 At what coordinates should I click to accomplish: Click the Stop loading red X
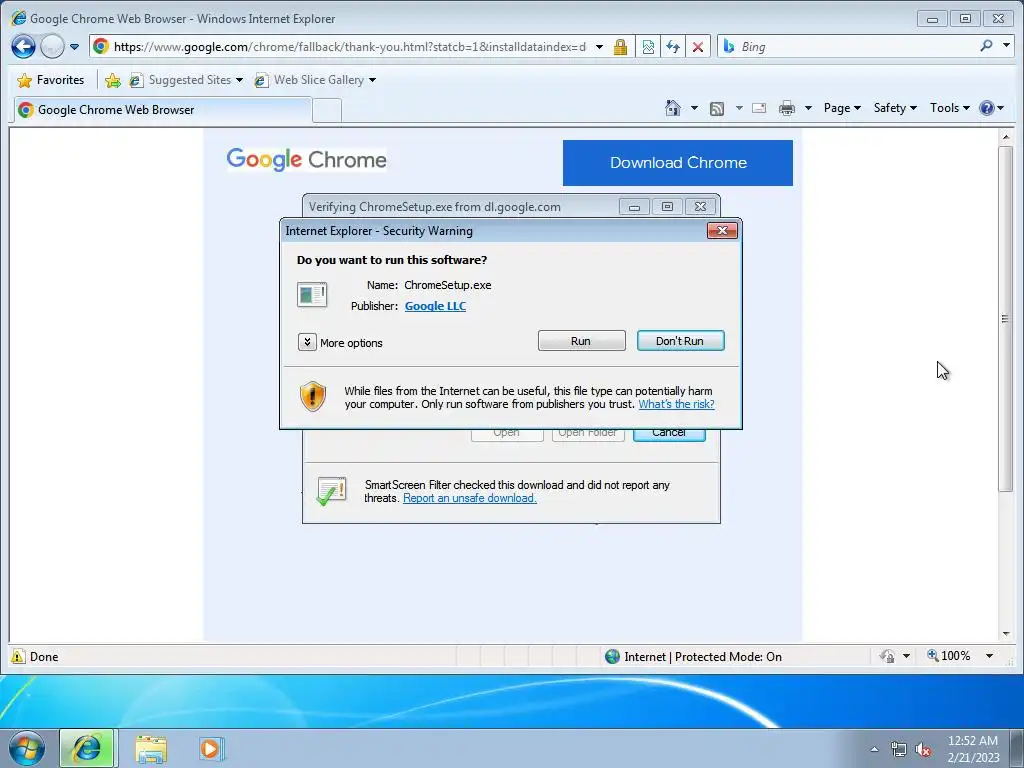click(698, 46)
